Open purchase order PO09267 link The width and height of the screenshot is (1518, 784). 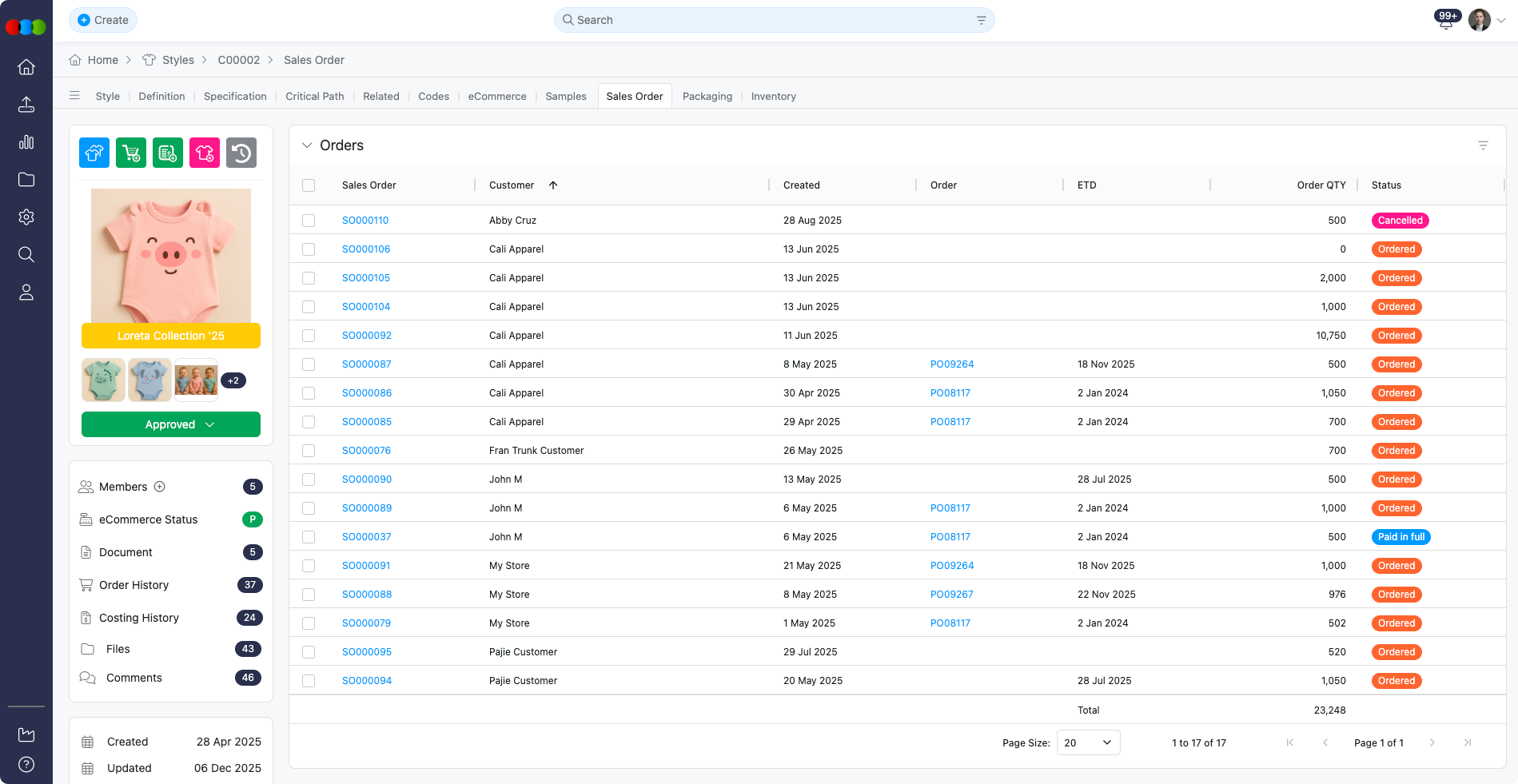951,595
